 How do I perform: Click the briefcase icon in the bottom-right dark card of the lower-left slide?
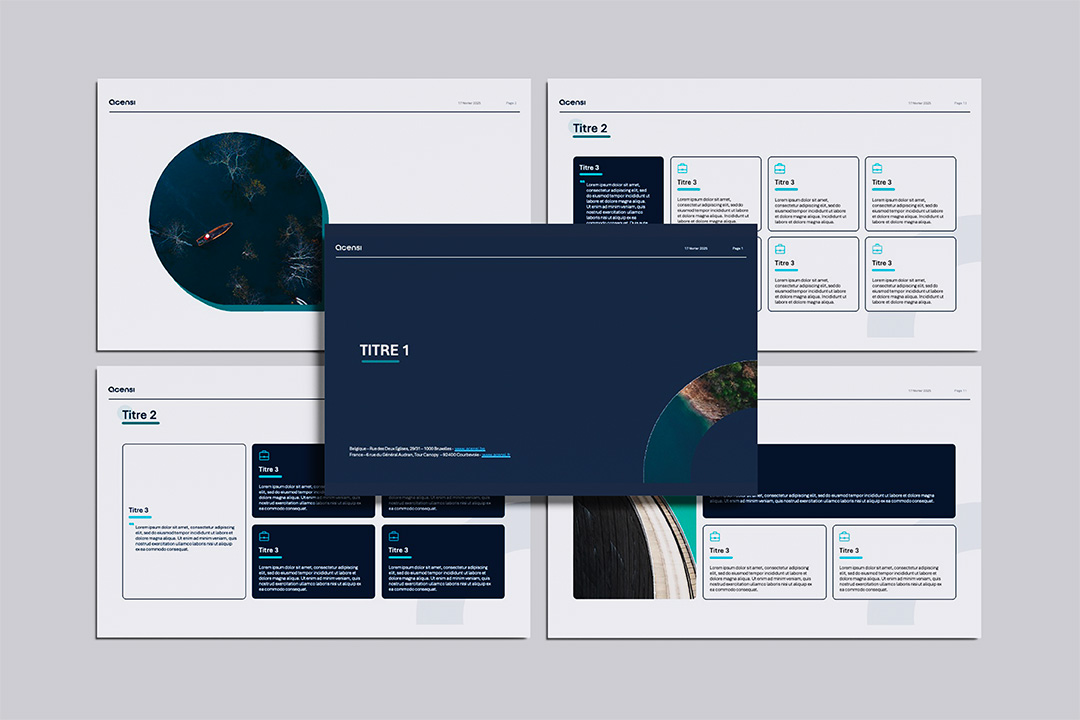point(394,536)
